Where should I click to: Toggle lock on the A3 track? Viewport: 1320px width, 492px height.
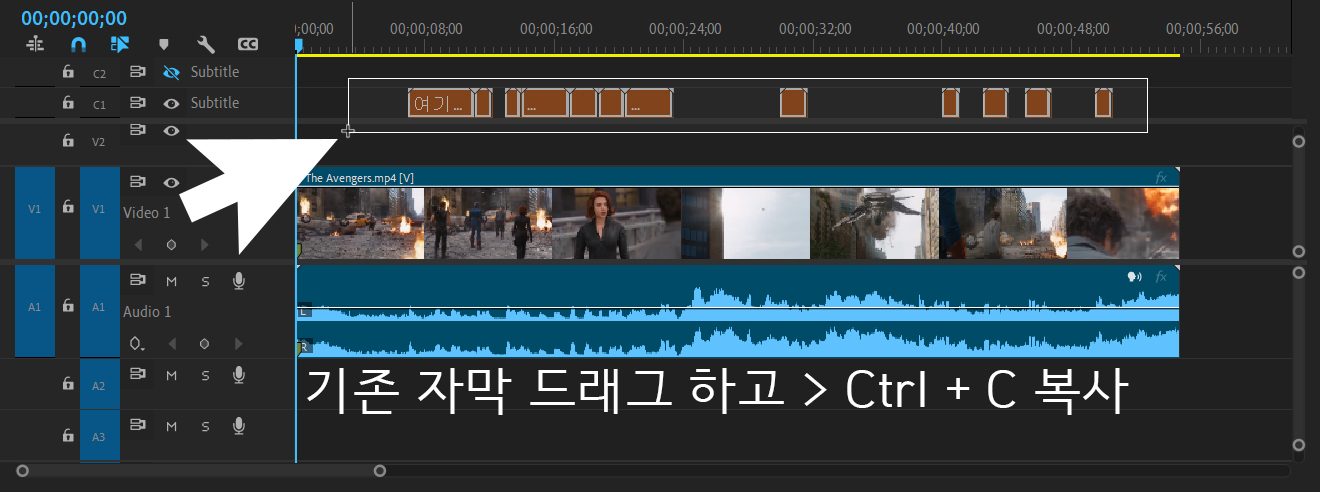tap(68, 435)
